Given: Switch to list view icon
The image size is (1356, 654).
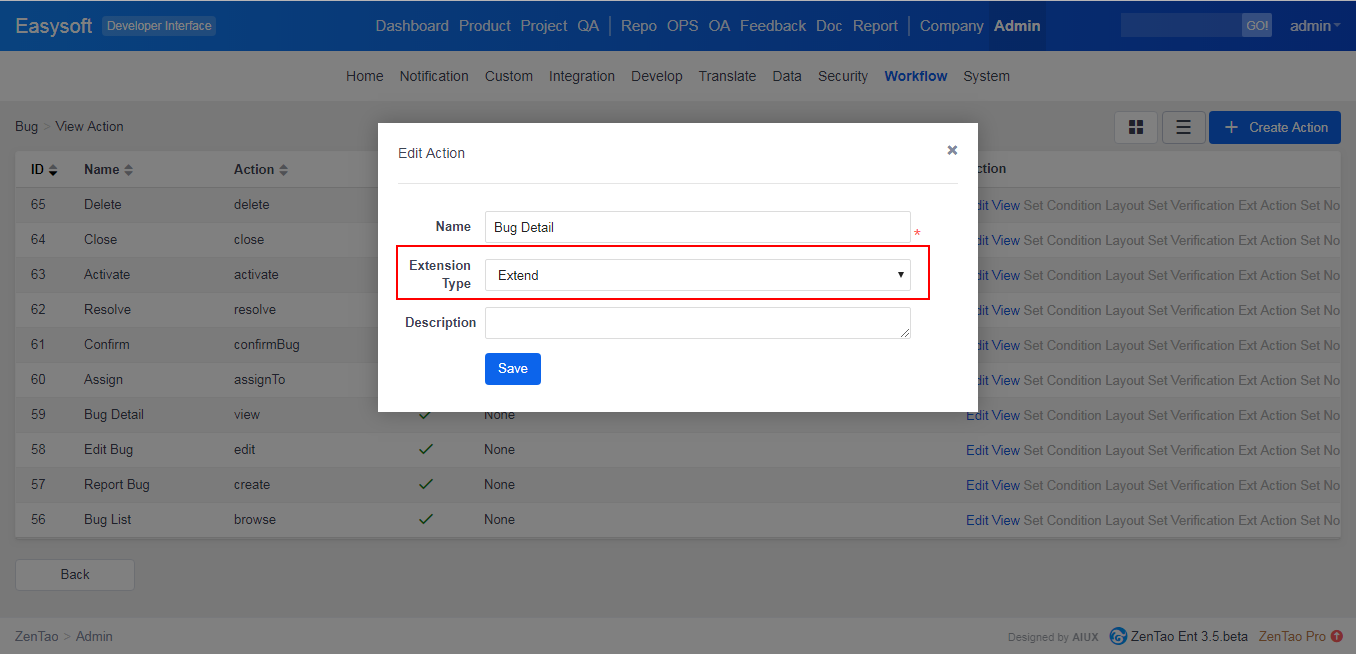Looking at the screenshot, I should [1183, 127].
